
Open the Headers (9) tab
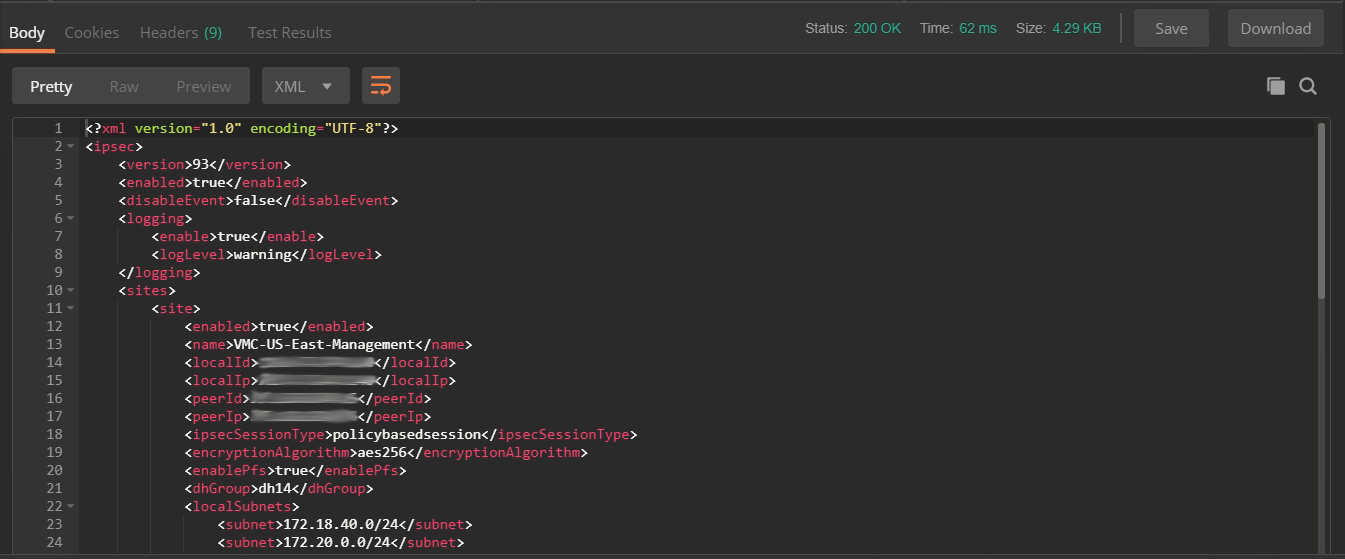(181, 32)
